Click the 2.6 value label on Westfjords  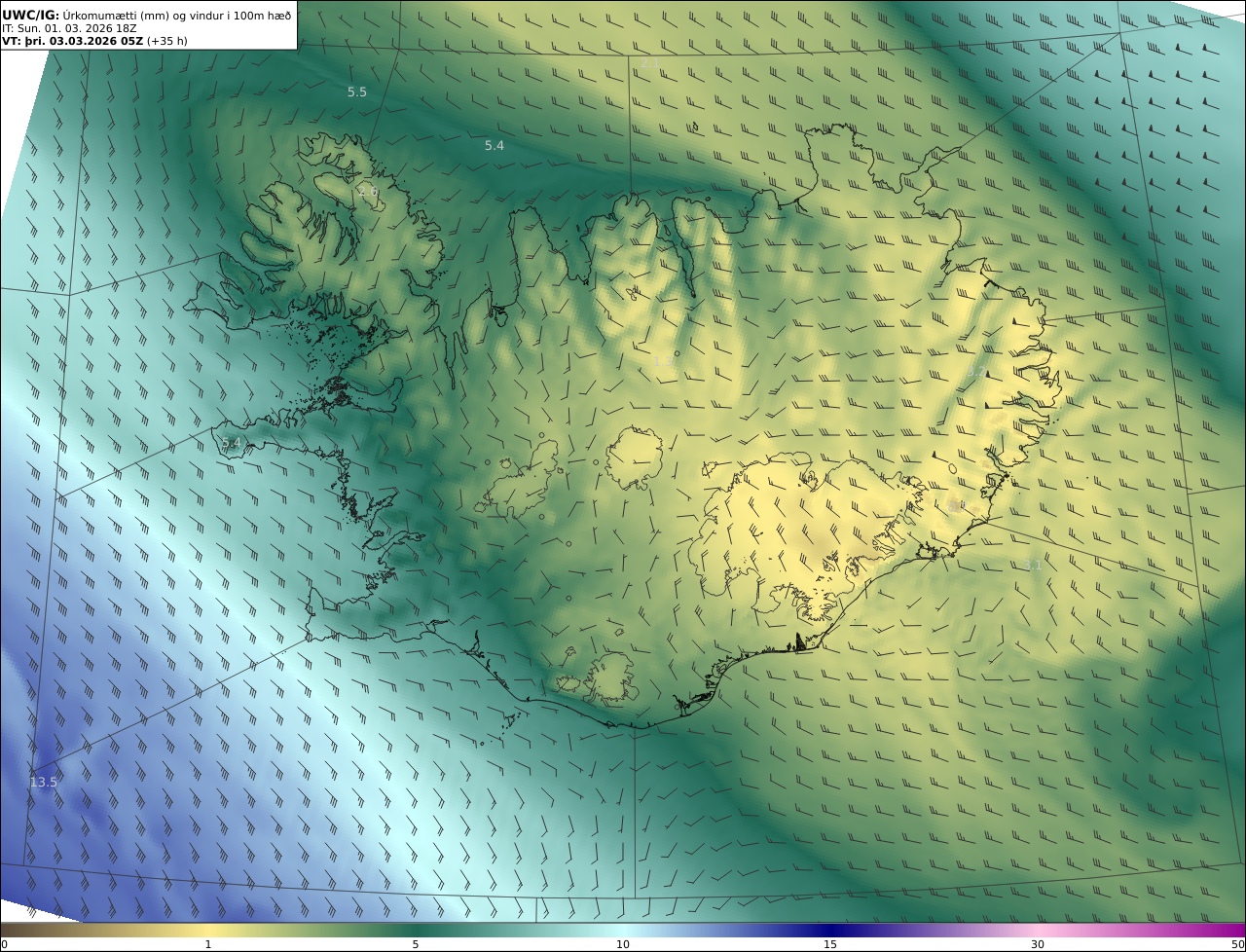(368, 191)
